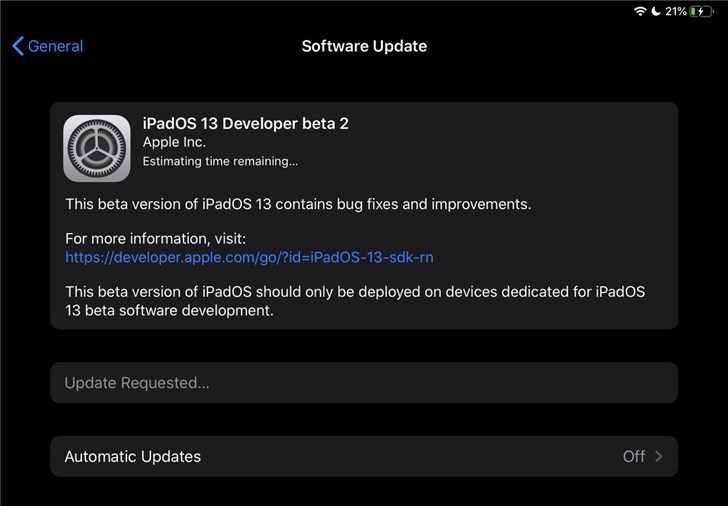Tap the Settings gear update icon

pos(97,148)
